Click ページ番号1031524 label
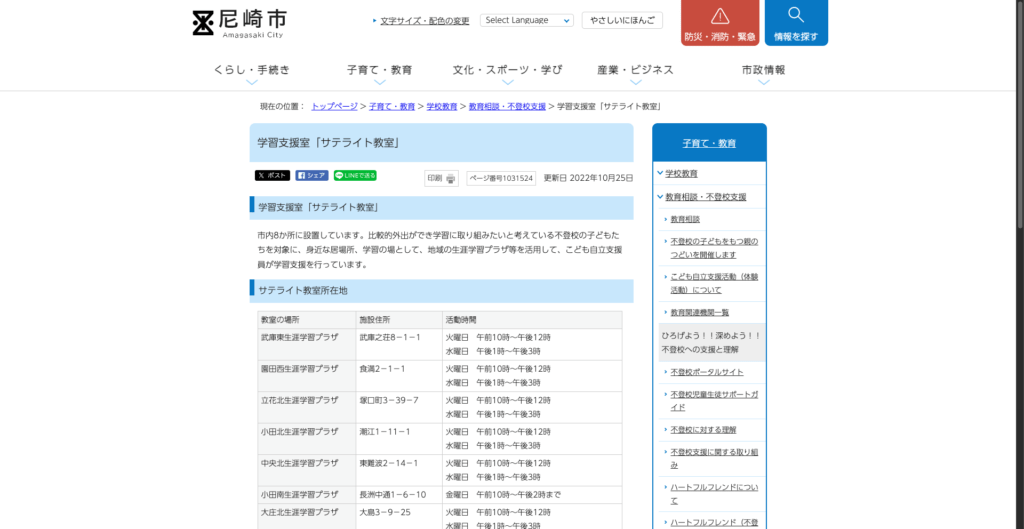The height and width of the screenshot is (529, 1024). [x=501, y=178]
